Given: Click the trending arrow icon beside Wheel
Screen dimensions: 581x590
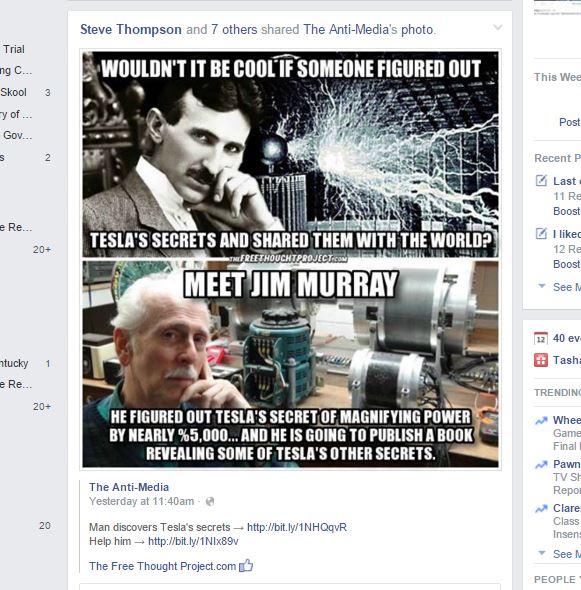Looking at the screenshot, I should [541, 421].
